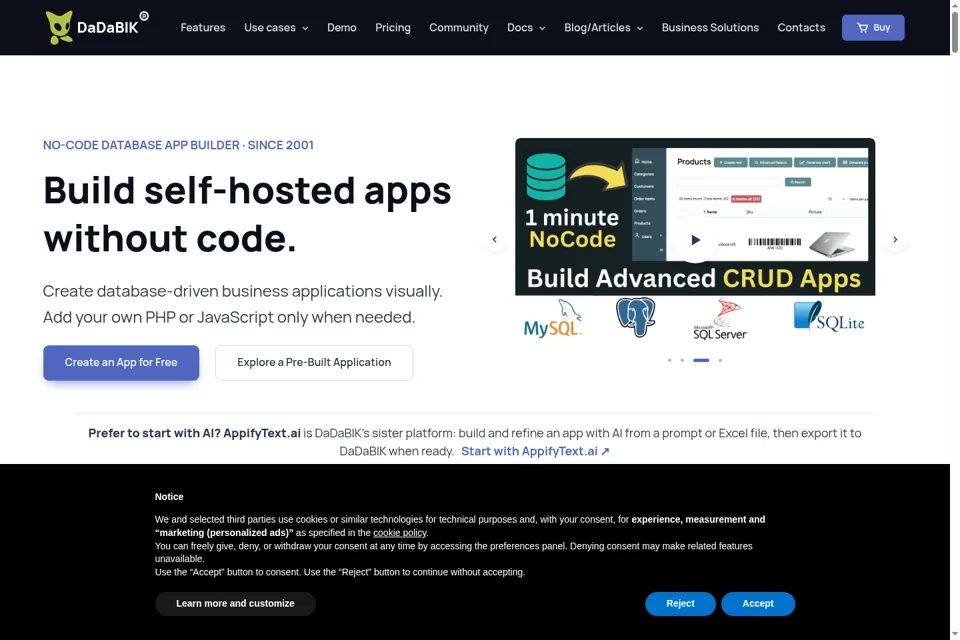
Task: Click the SQL Server logo
Action: pyautogui.click(x=720, y=319)
